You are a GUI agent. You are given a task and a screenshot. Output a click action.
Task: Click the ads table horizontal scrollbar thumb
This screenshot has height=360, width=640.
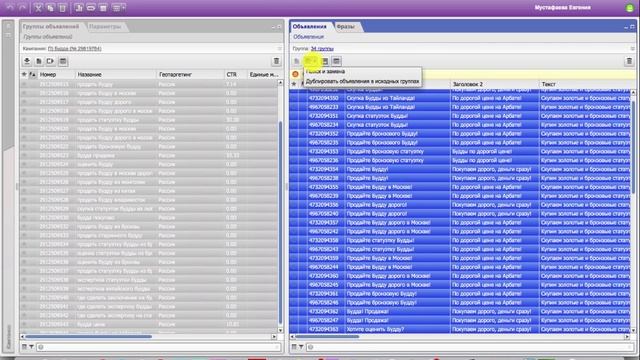[327, 337]
